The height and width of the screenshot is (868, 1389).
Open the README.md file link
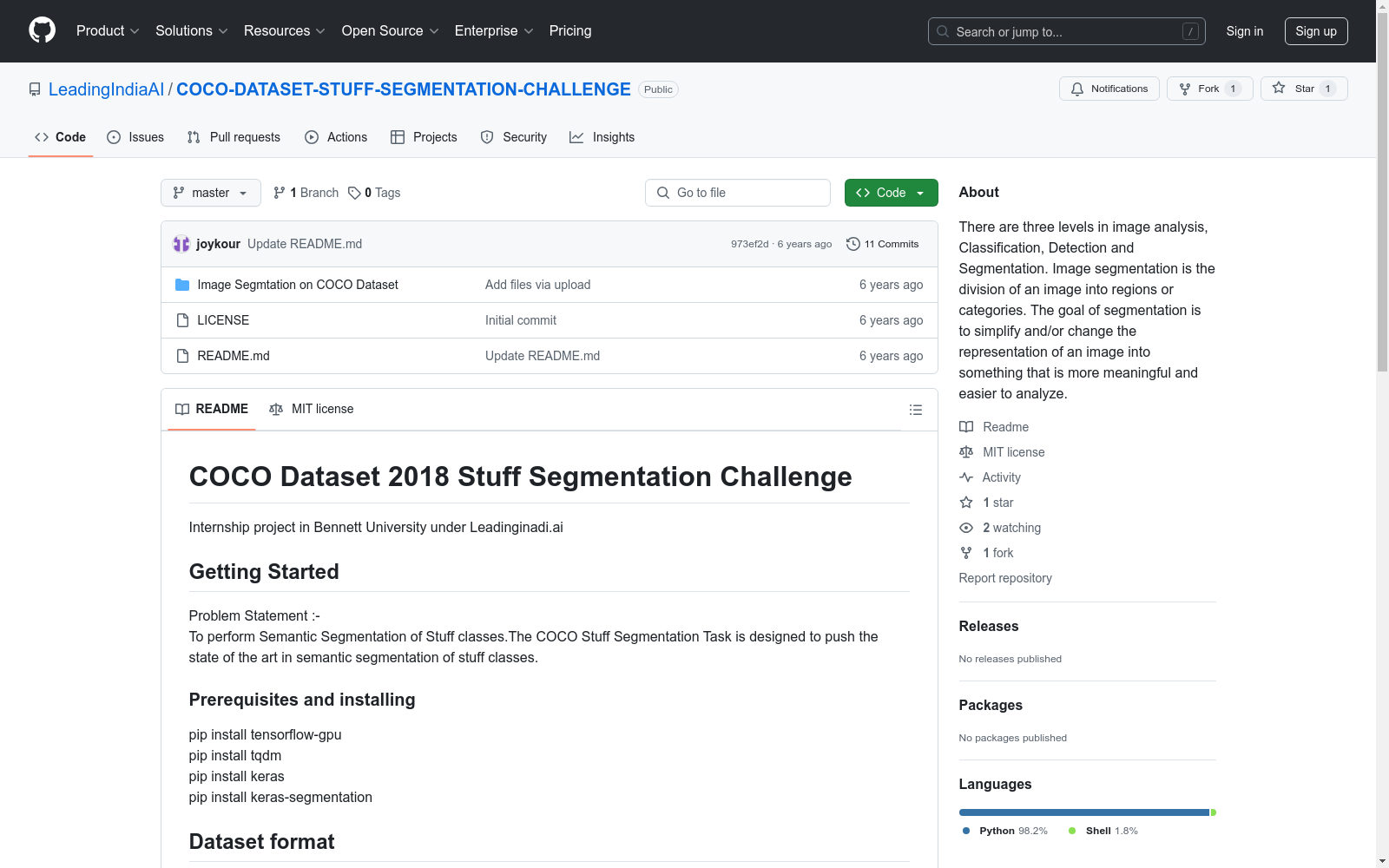coord(234,356)
